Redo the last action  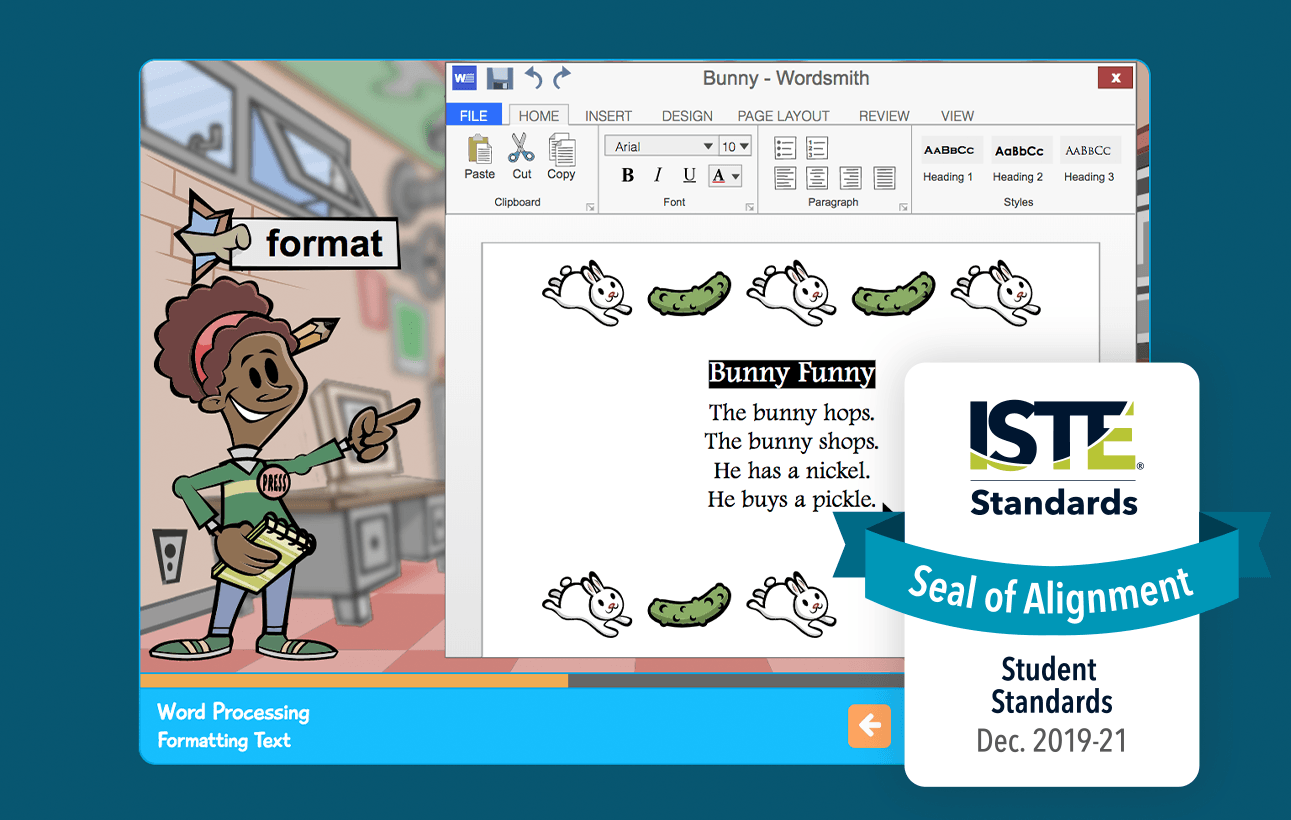click(562, 78)
